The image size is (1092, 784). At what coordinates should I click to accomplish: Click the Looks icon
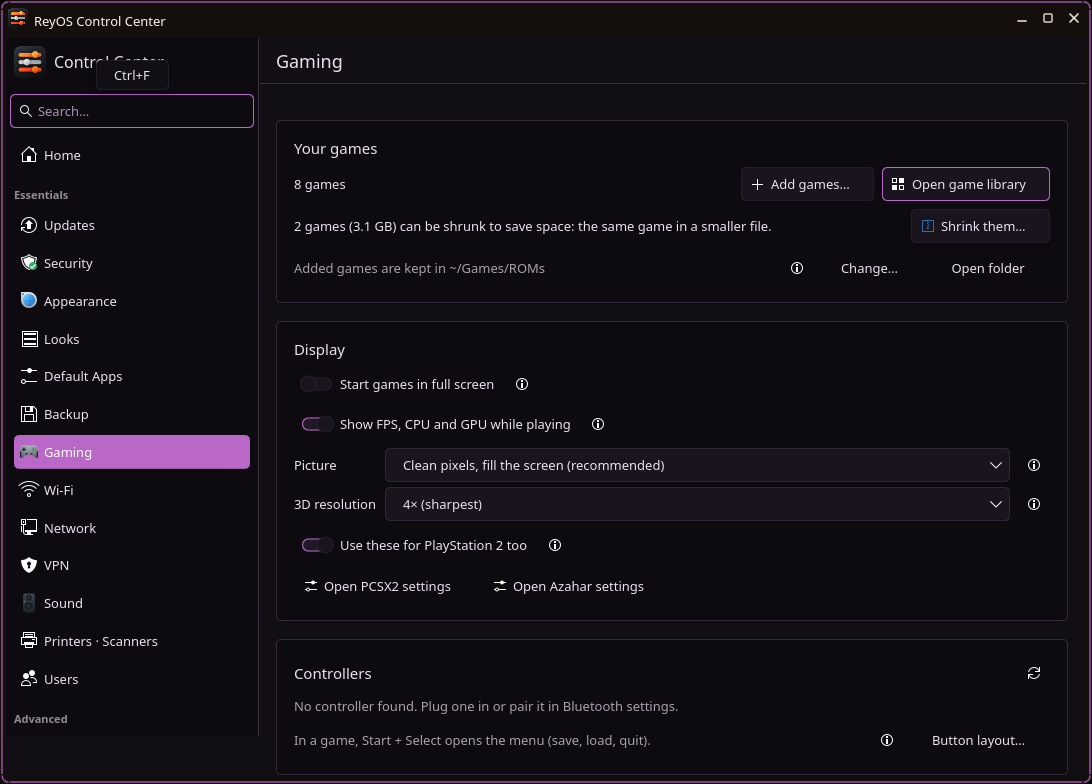point(29,339)
